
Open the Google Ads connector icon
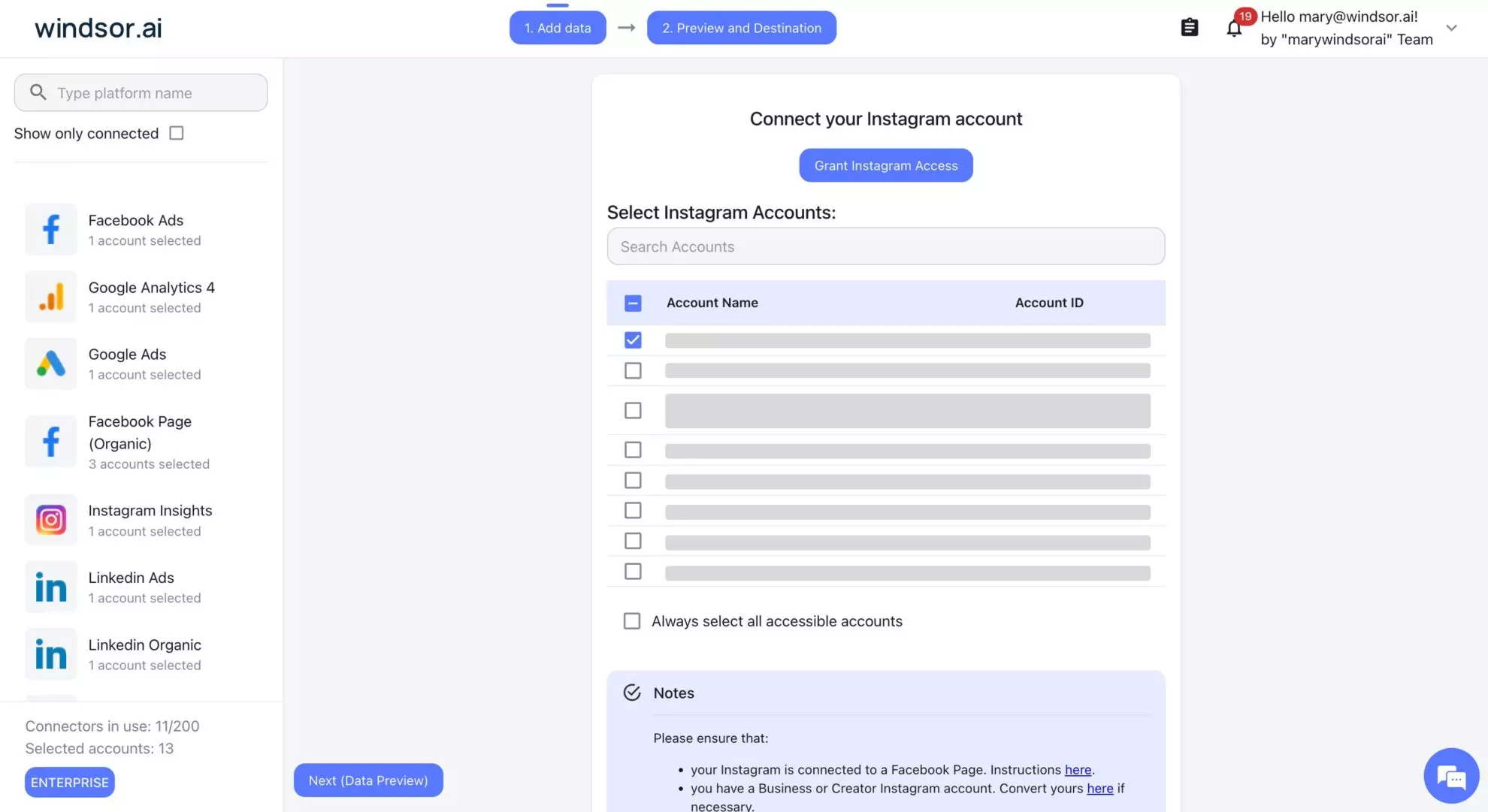click(50, 364)
